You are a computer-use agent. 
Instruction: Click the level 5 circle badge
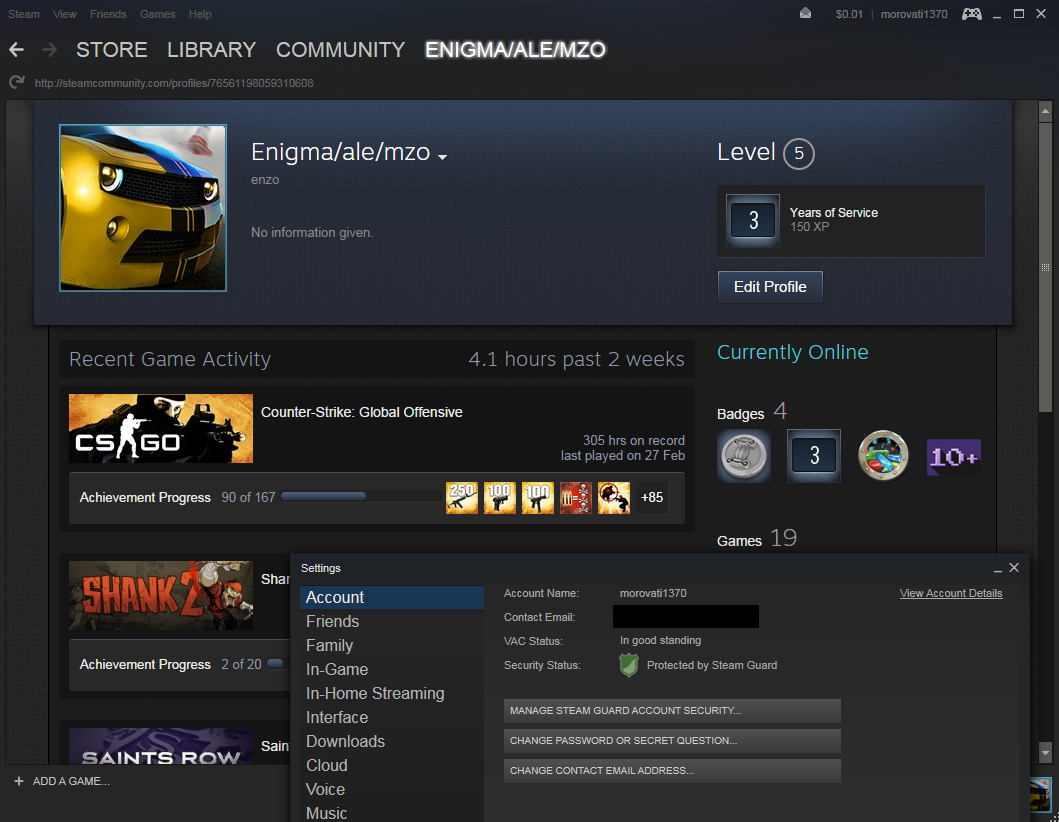point(798,153)
